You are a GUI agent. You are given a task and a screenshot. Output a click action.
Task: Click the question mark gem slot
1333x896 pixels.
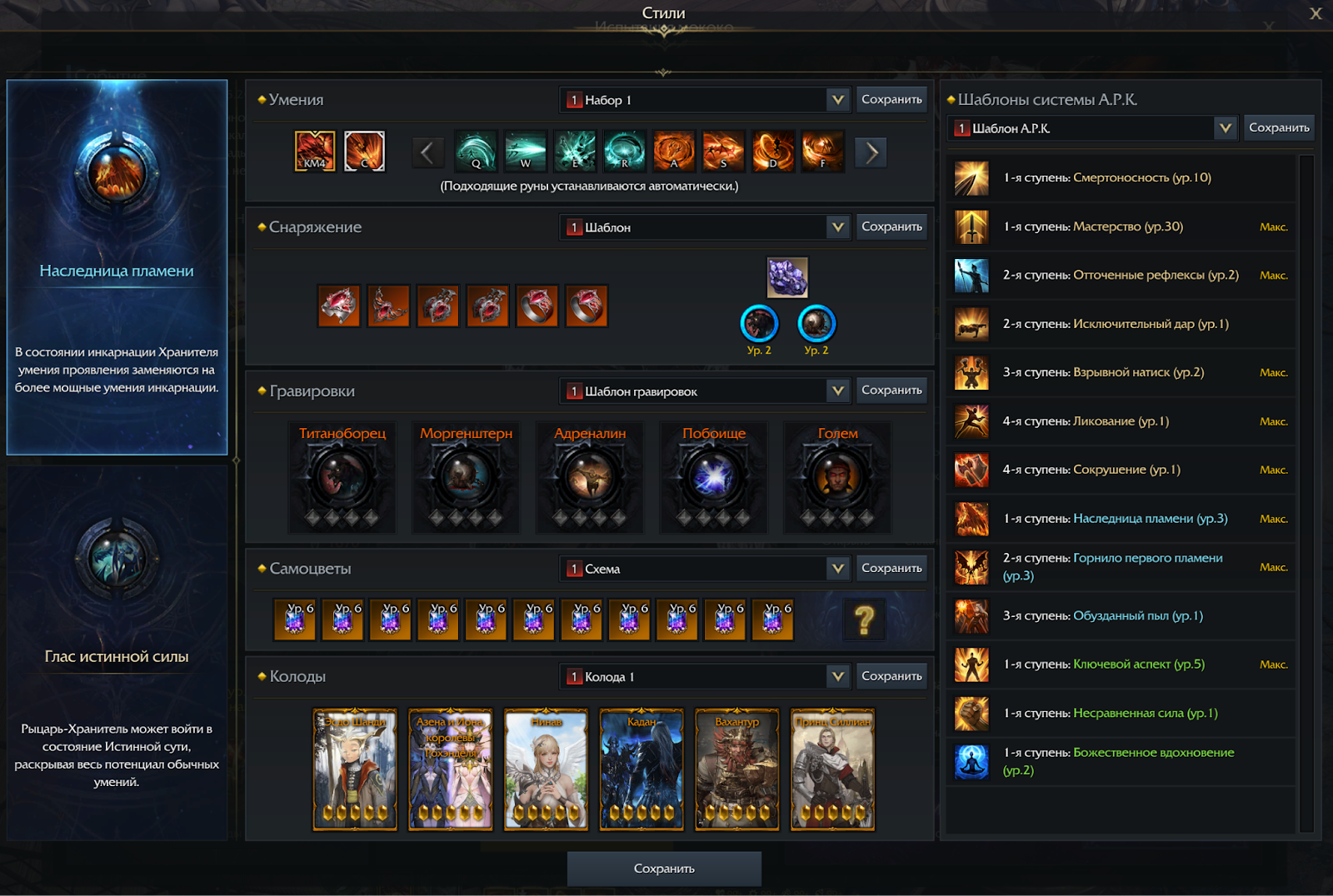coord(864,620)
